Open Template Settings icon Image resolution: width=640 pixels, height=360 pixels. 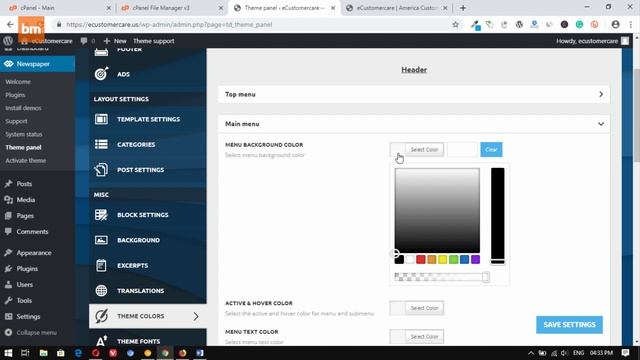coord(101,119)
